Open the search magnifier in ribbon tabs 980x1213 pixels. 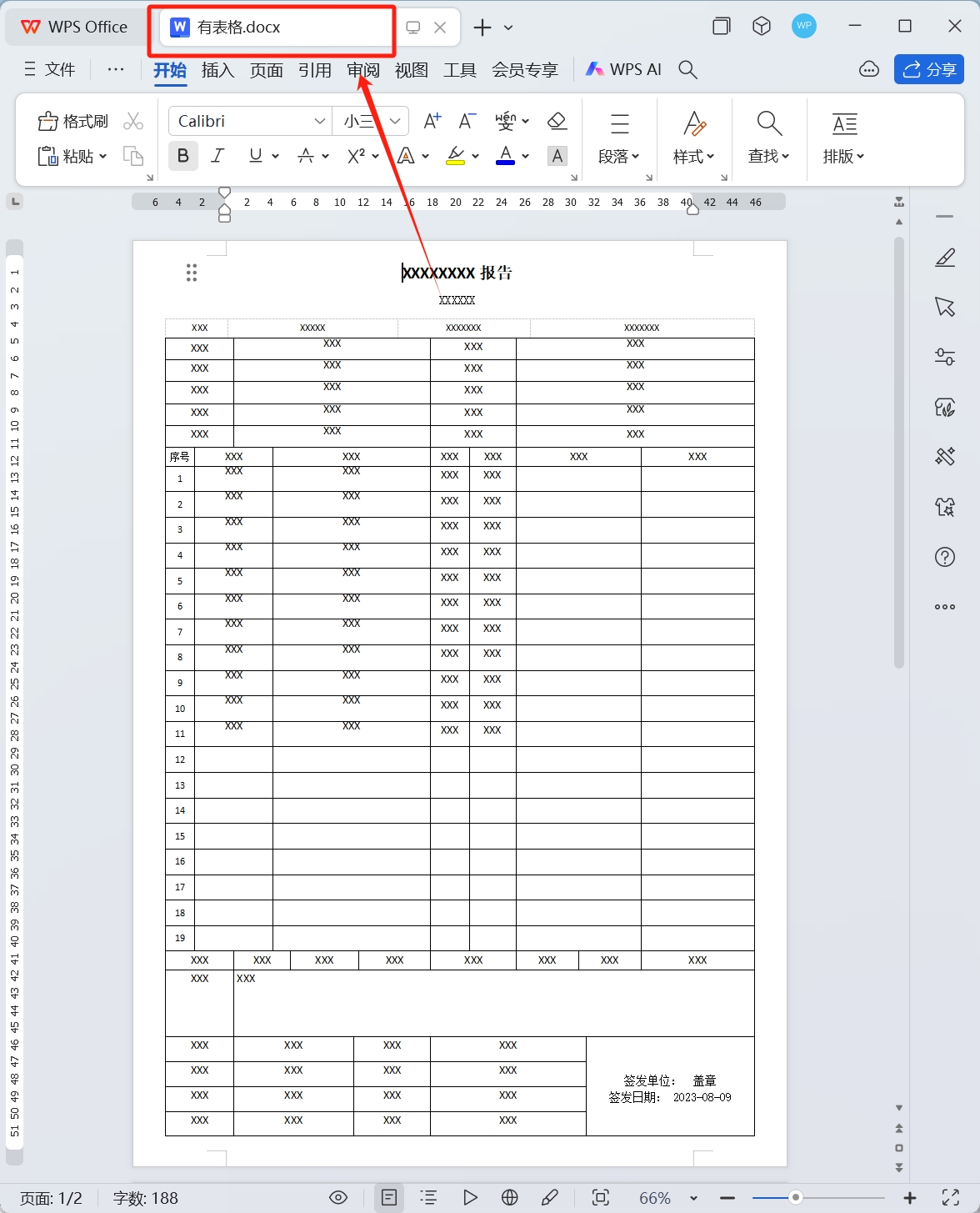687,70
